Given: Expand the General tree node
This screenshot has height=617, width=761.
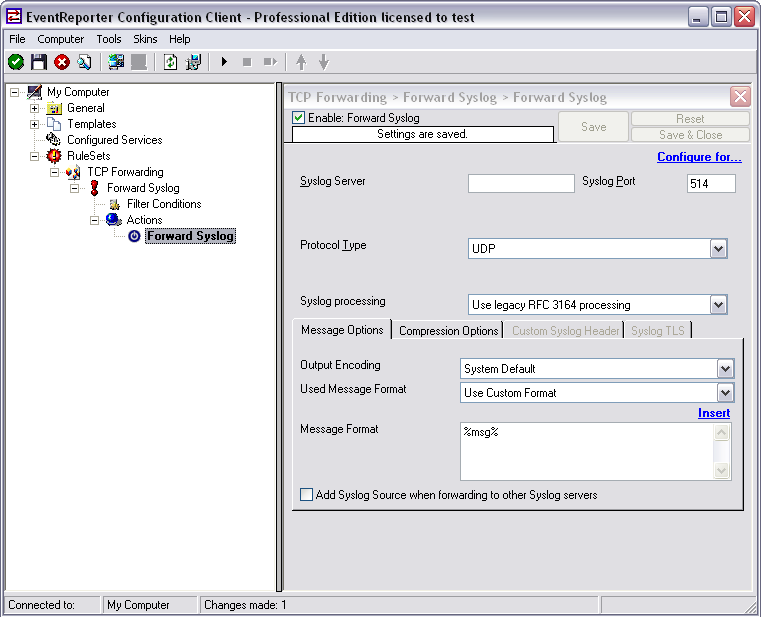Looking at the screenshot, I should coord(34,108).
